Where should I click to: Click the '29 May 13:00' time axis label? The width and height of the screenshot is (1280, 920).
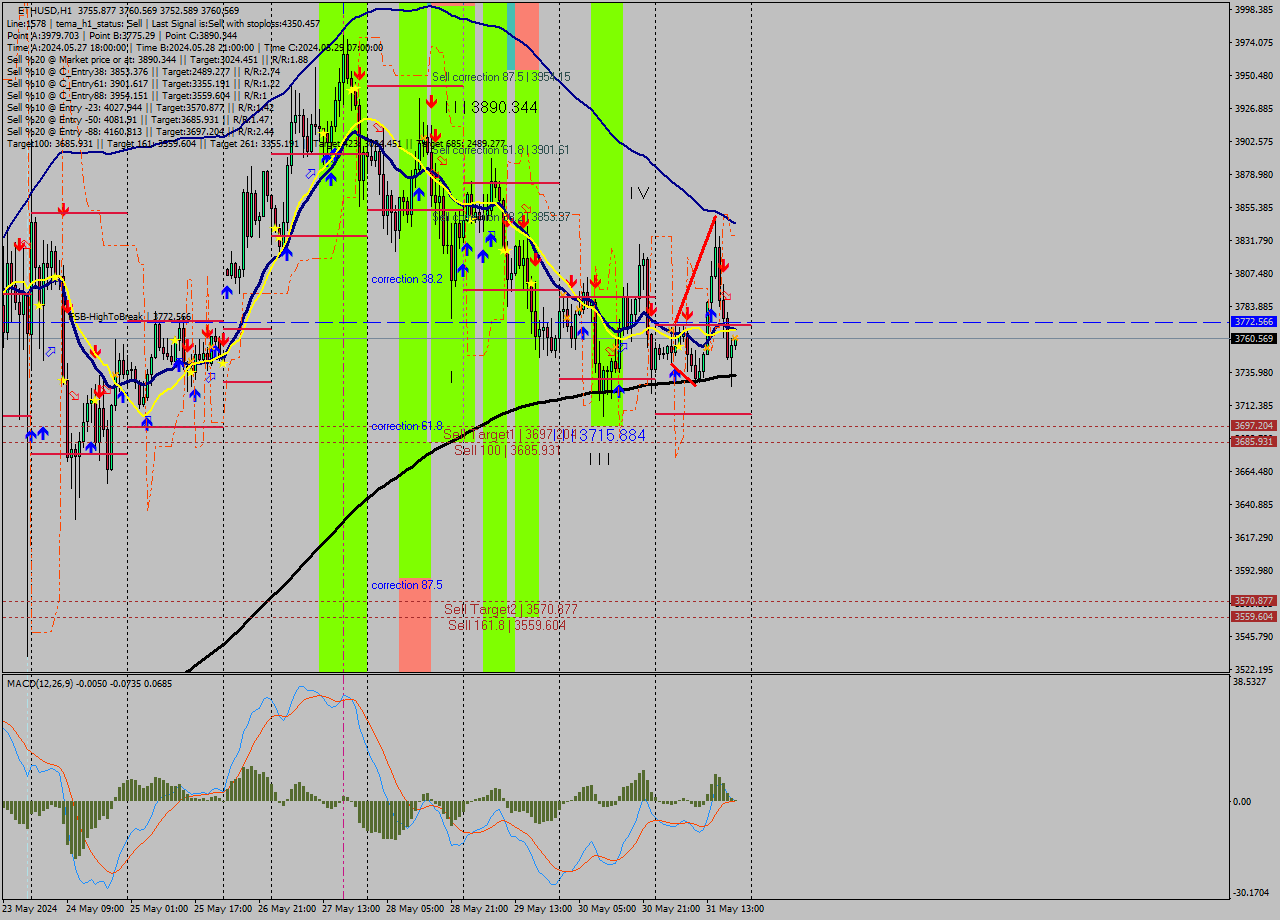(x=545, y=909)
